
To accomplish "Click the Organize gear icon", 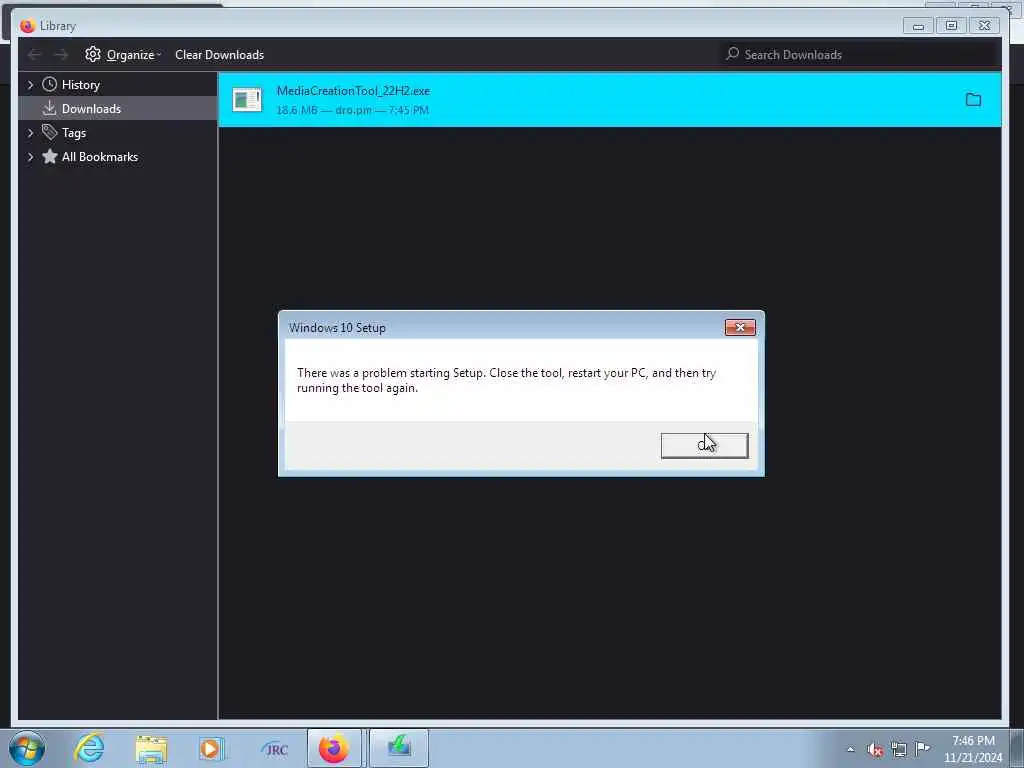I will (x=93, y=54).
